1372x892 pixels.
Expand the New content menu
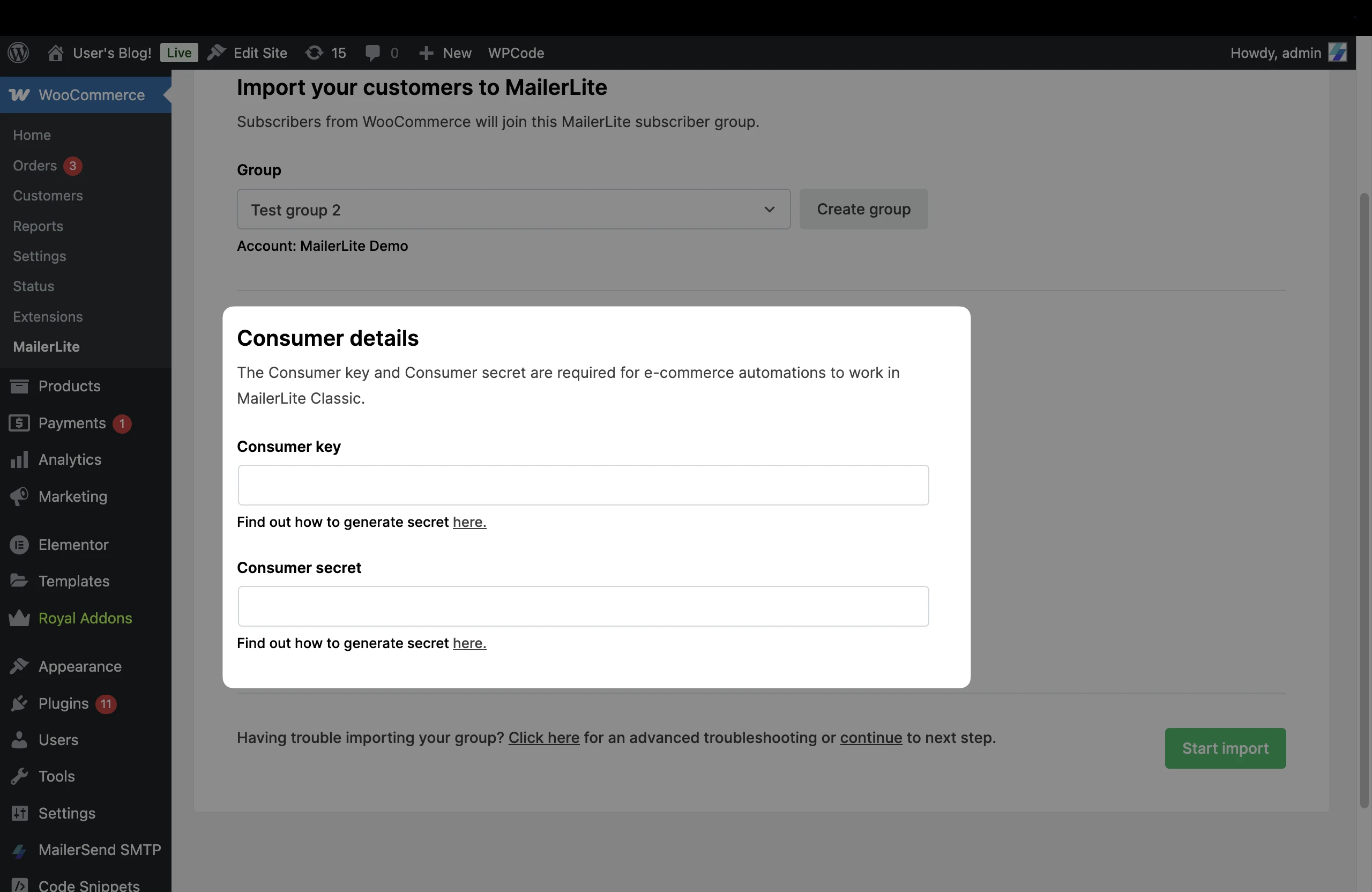[445, 53]
